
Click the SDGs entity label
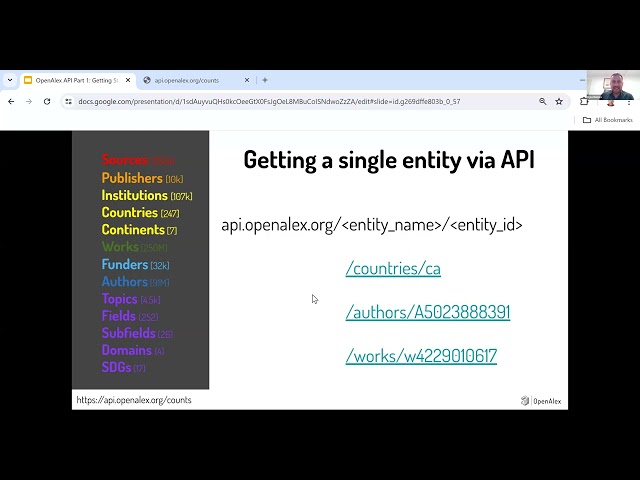pos(116,367)
